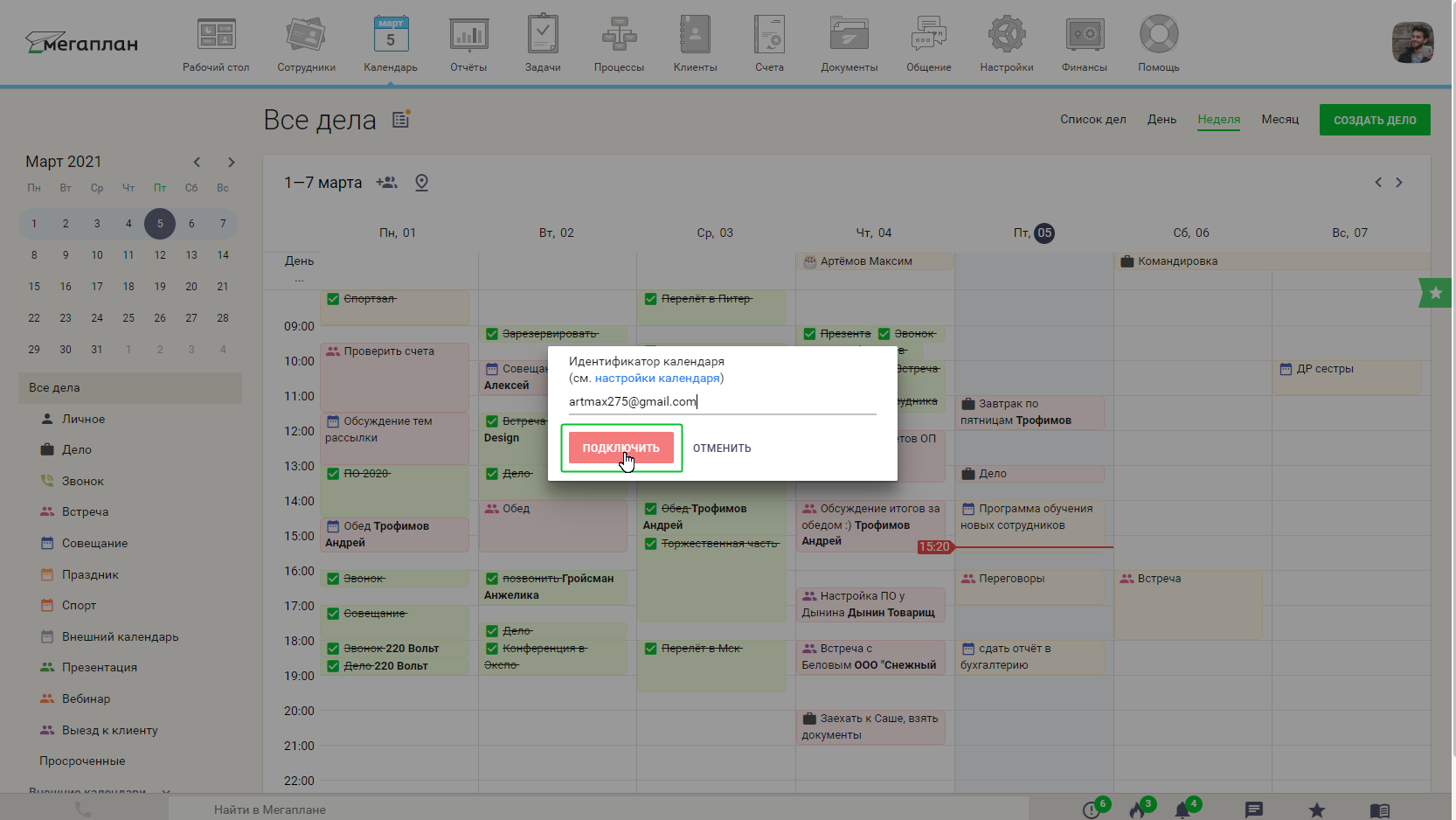
Task: Switch to Месяц view
Action: 1280,119
